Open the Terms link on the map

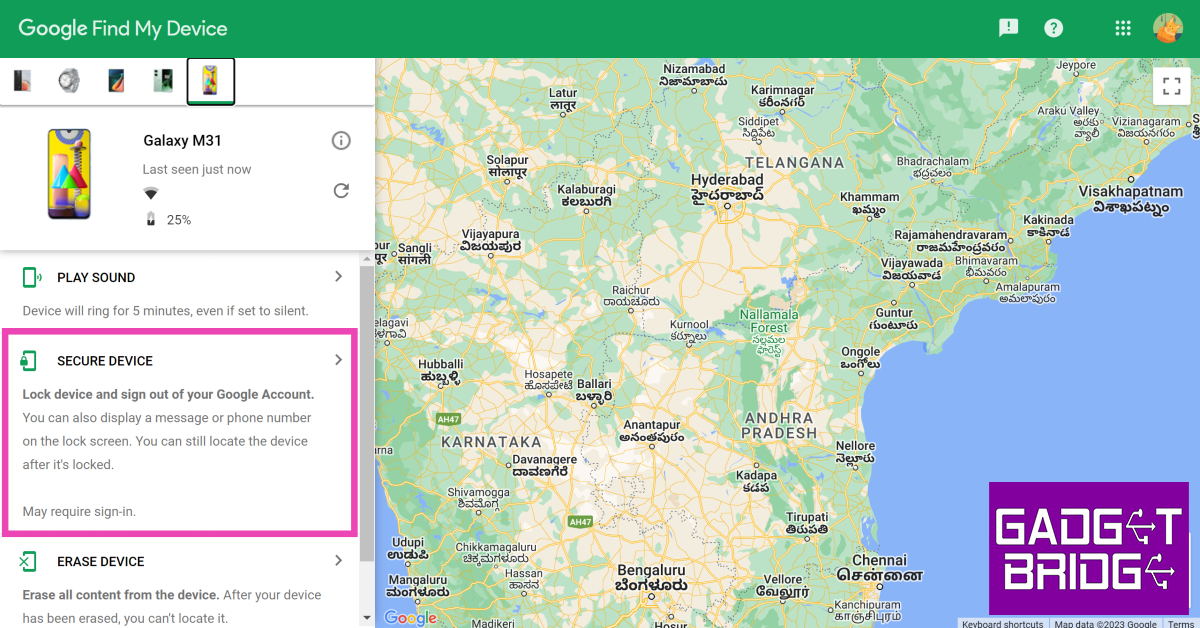(1180, 623)
